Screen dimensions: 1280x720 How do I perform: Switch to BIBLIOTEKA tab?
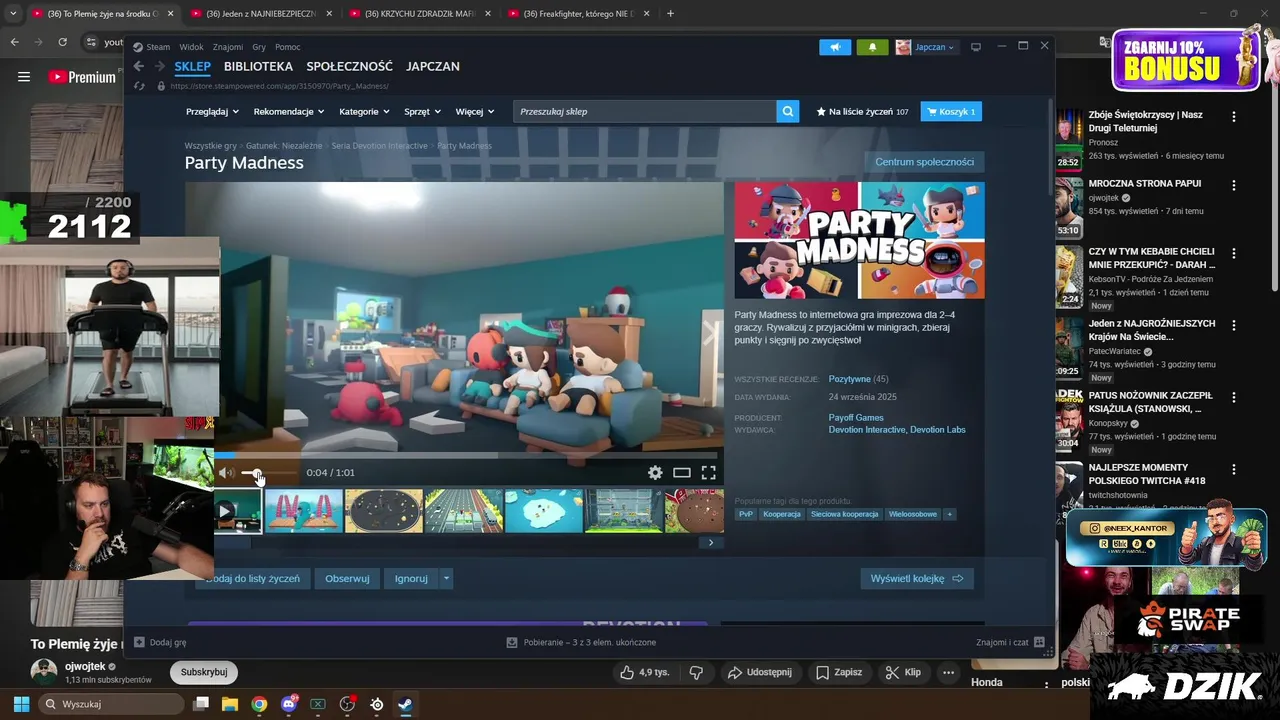click(x=258, y=66)
